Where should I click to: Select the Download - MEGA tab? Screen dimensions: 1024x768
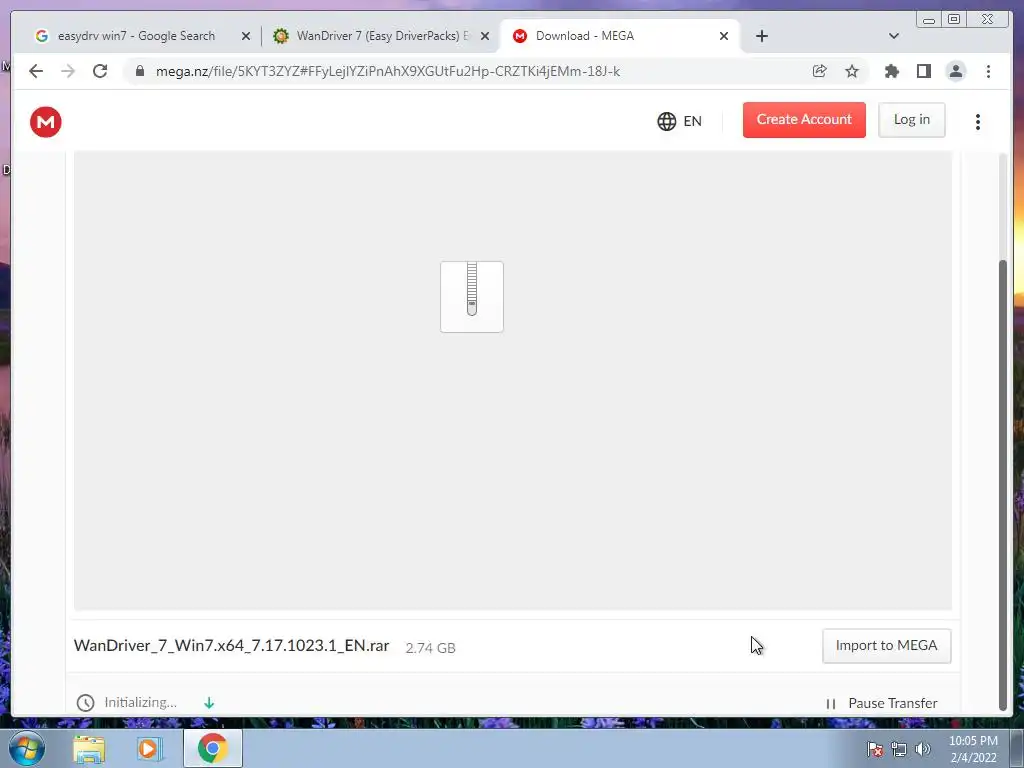[x=619, y=36]
